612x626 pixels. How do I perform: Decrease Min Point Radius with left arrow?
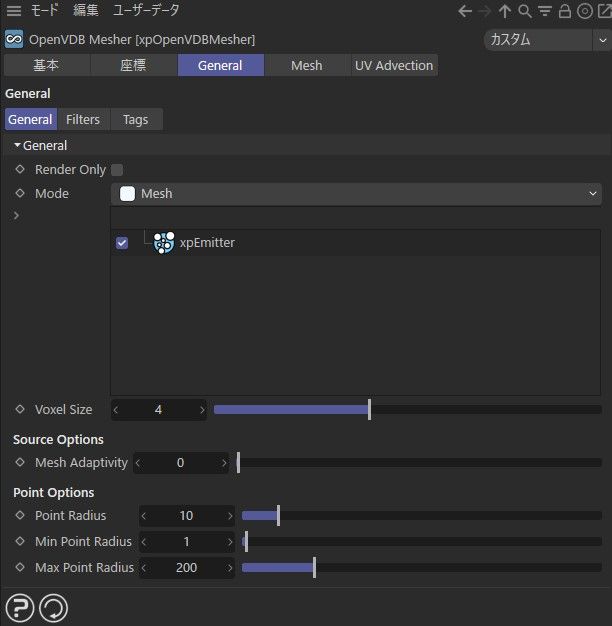[144, 542]
